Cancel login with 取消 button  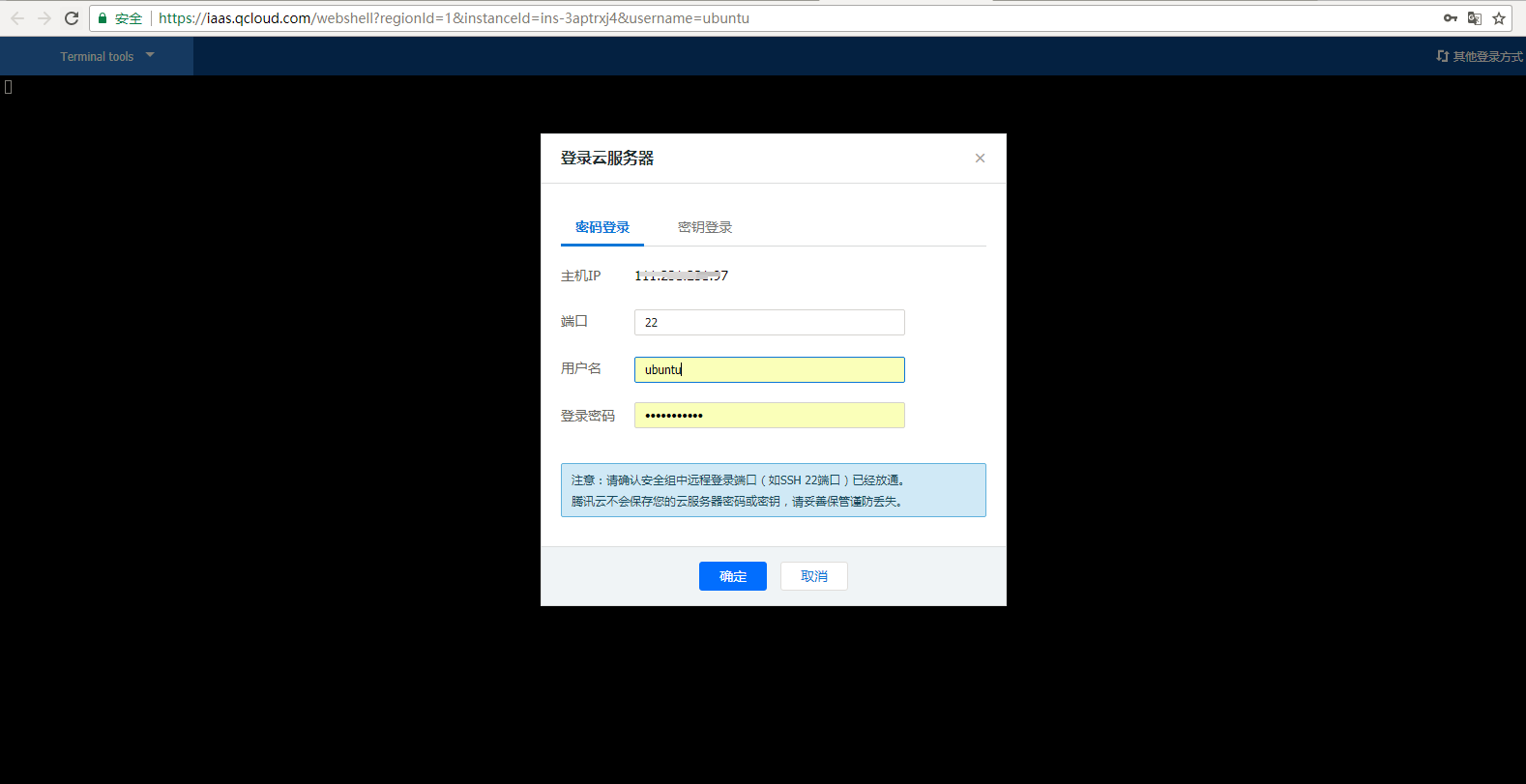(x=814, y=576)
